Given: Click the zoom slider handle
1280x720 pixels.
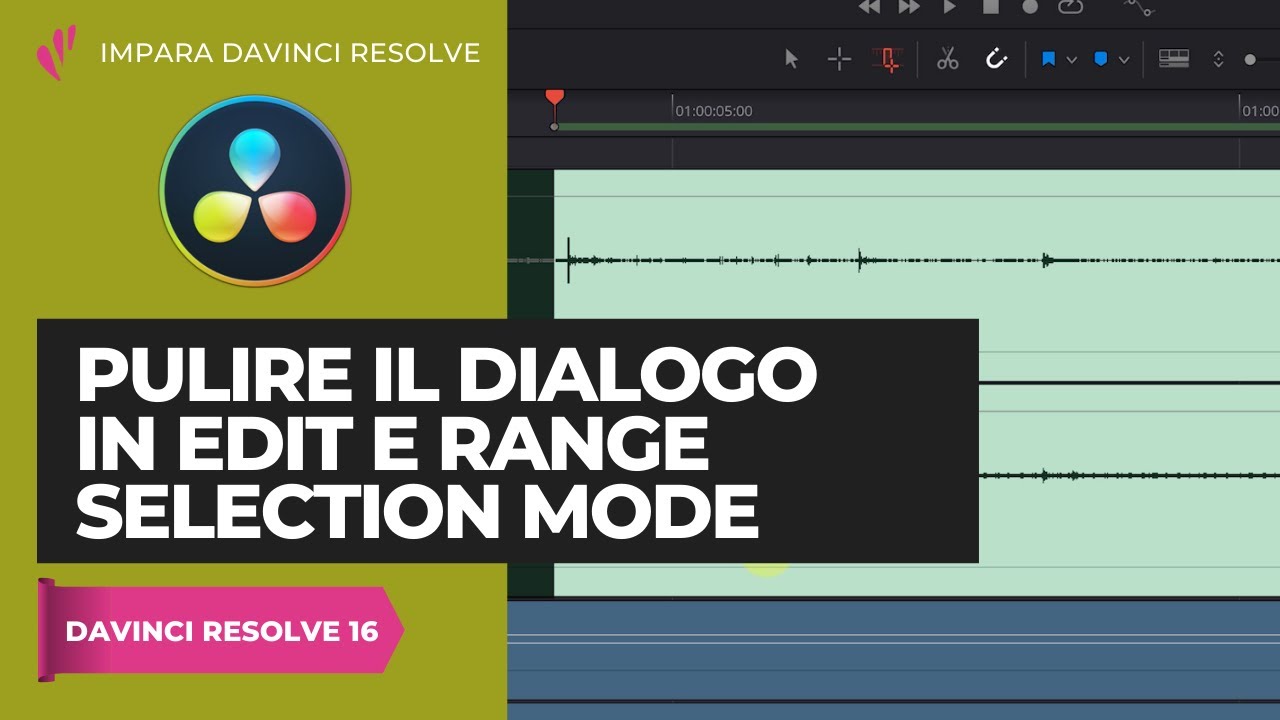Looking at the screenshot, I should [1249, 59].
